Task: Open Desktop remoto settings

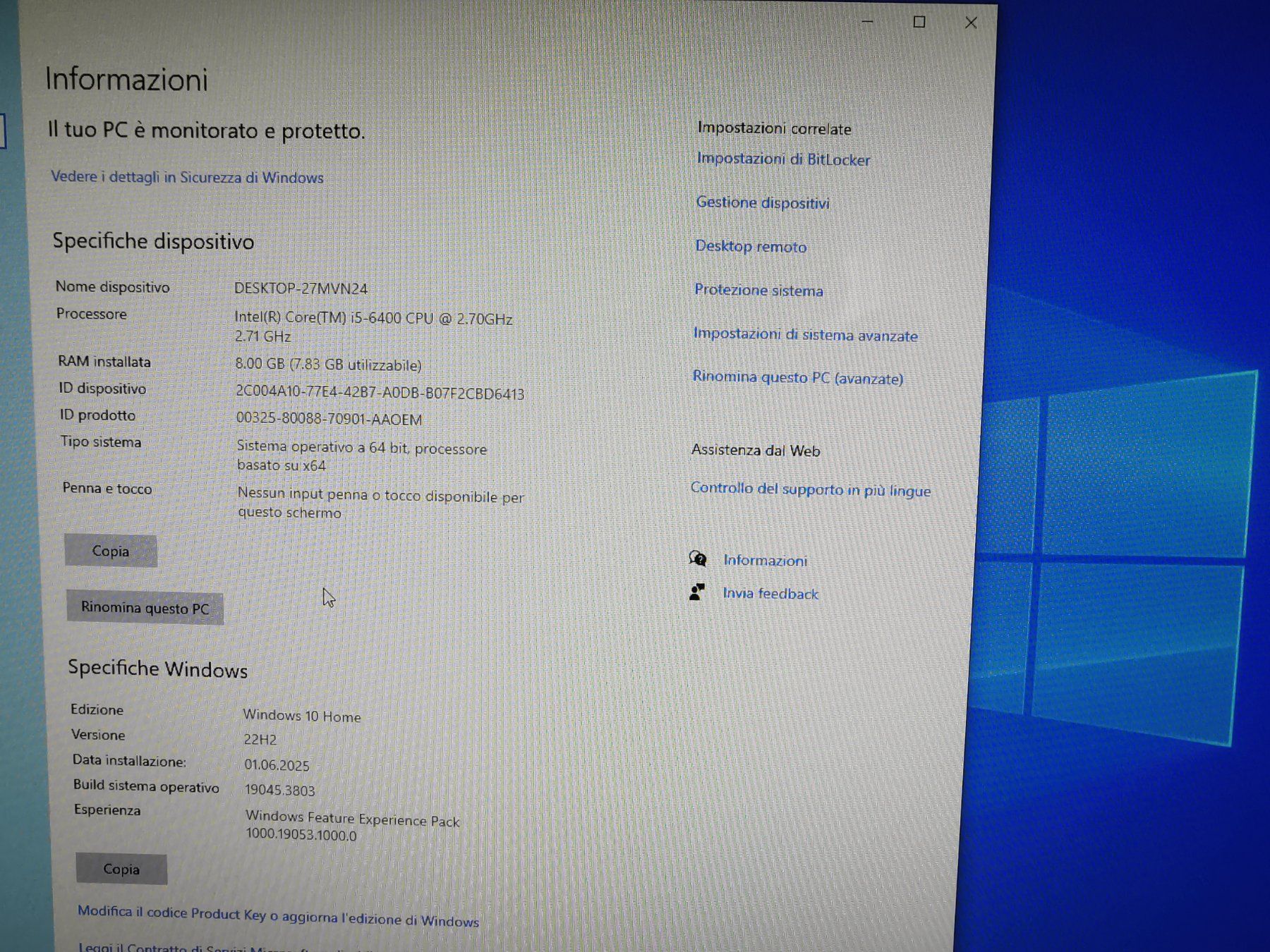Action: tap(751, 246)
